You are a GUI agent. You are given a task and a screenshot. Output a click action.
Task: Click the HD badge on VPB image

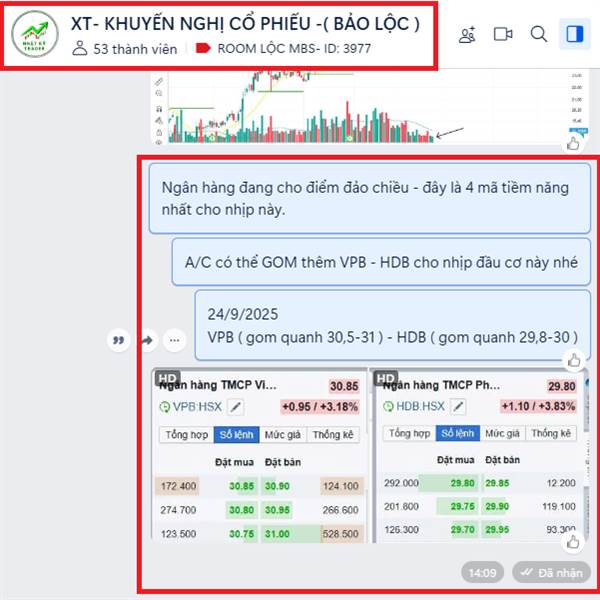(168, 378)
